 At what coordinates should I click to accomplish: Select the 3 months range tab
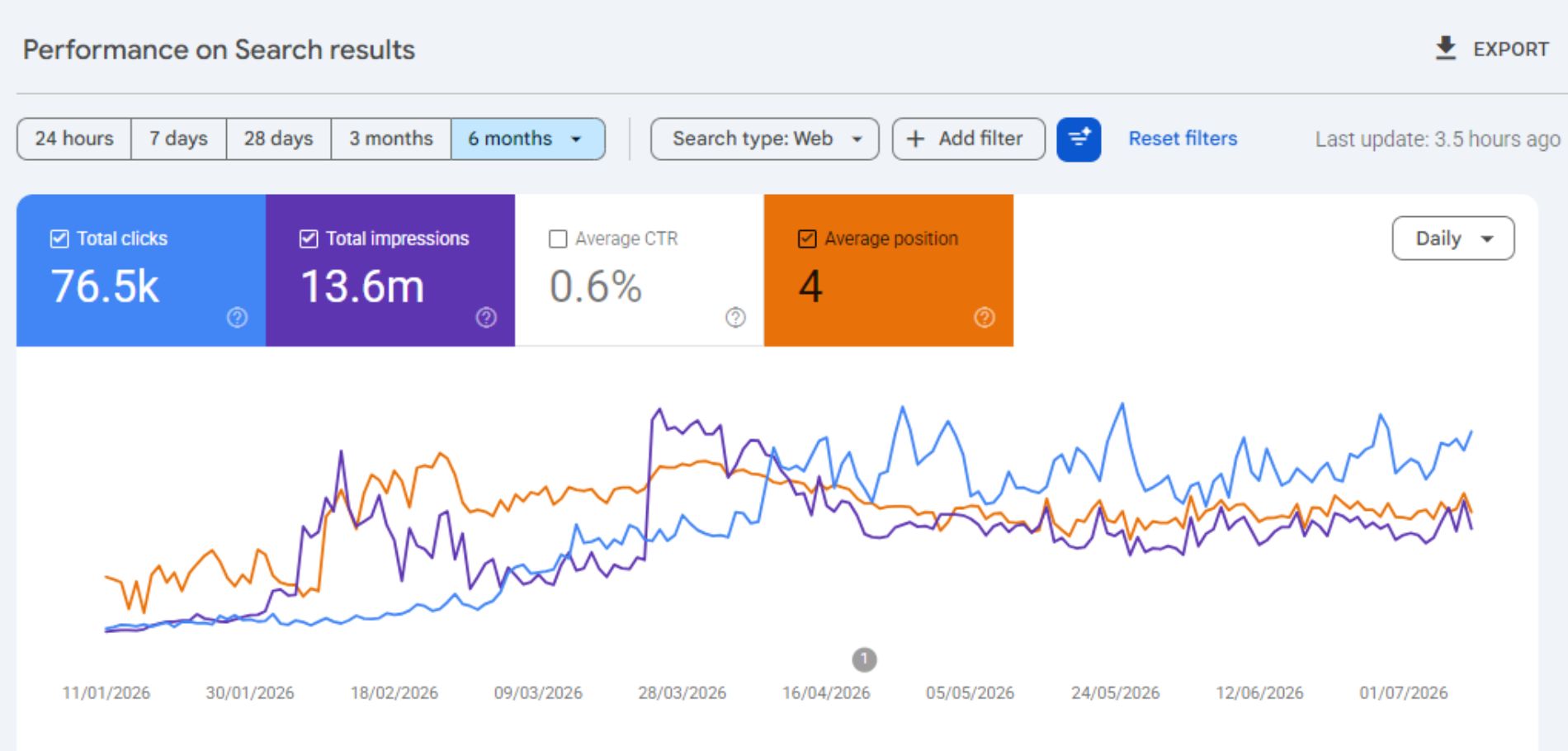[x=390, y=139]
